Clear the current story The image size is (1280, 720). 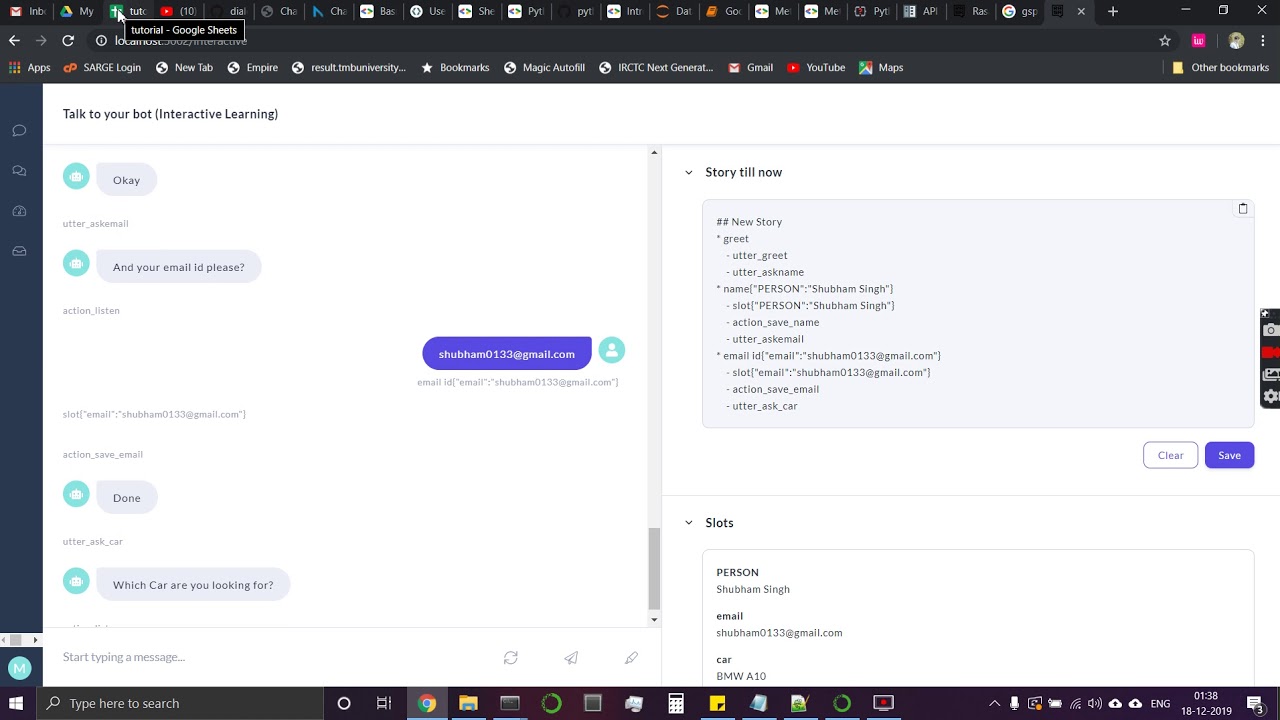point(1170,455)
